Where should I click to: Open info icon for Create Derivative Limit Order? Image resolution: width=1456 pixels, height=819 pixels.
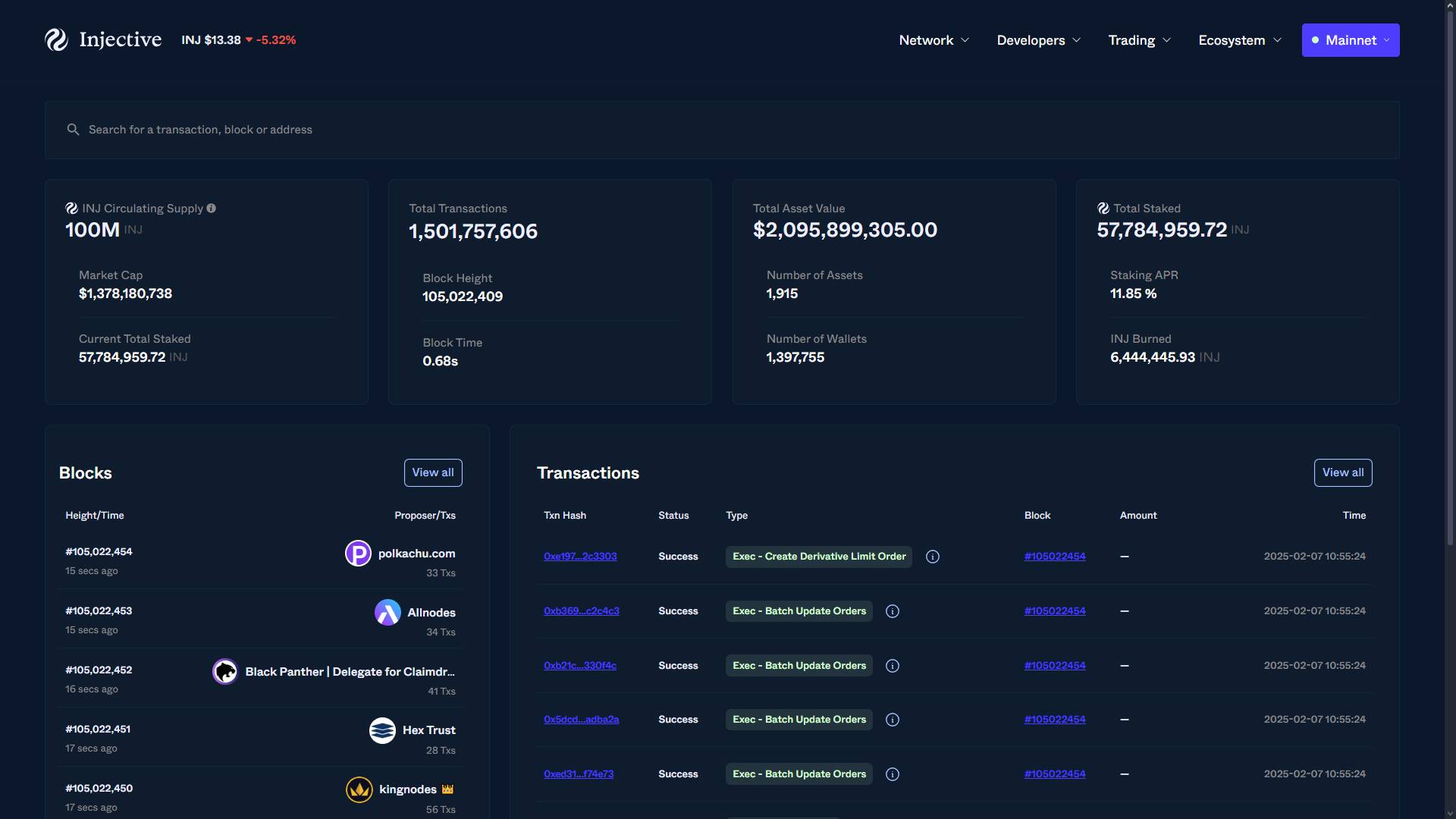pyautogui.click(x=933, y=557)
